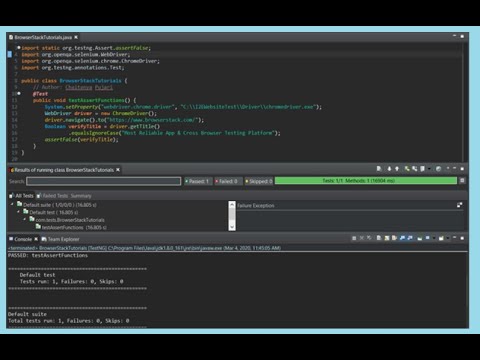The width and height of the screenshot is (480, 360).
Task: Click the PASSED: testAssertFunctions console line
Action: click(x=48, y=255)
